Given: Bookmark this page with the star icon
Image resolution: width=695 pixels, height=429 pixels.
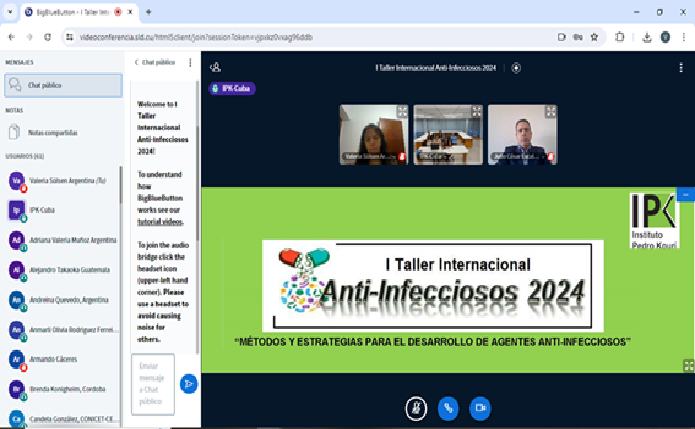Looking at the screenshot, I should click(x=594, y=37).
